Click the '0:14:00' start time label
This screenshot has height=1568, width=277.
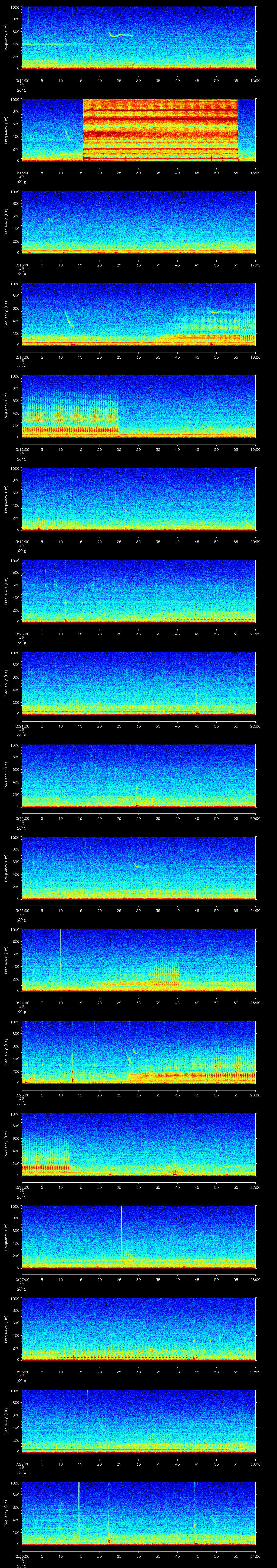pyautogui.click(x=22, y=80)
